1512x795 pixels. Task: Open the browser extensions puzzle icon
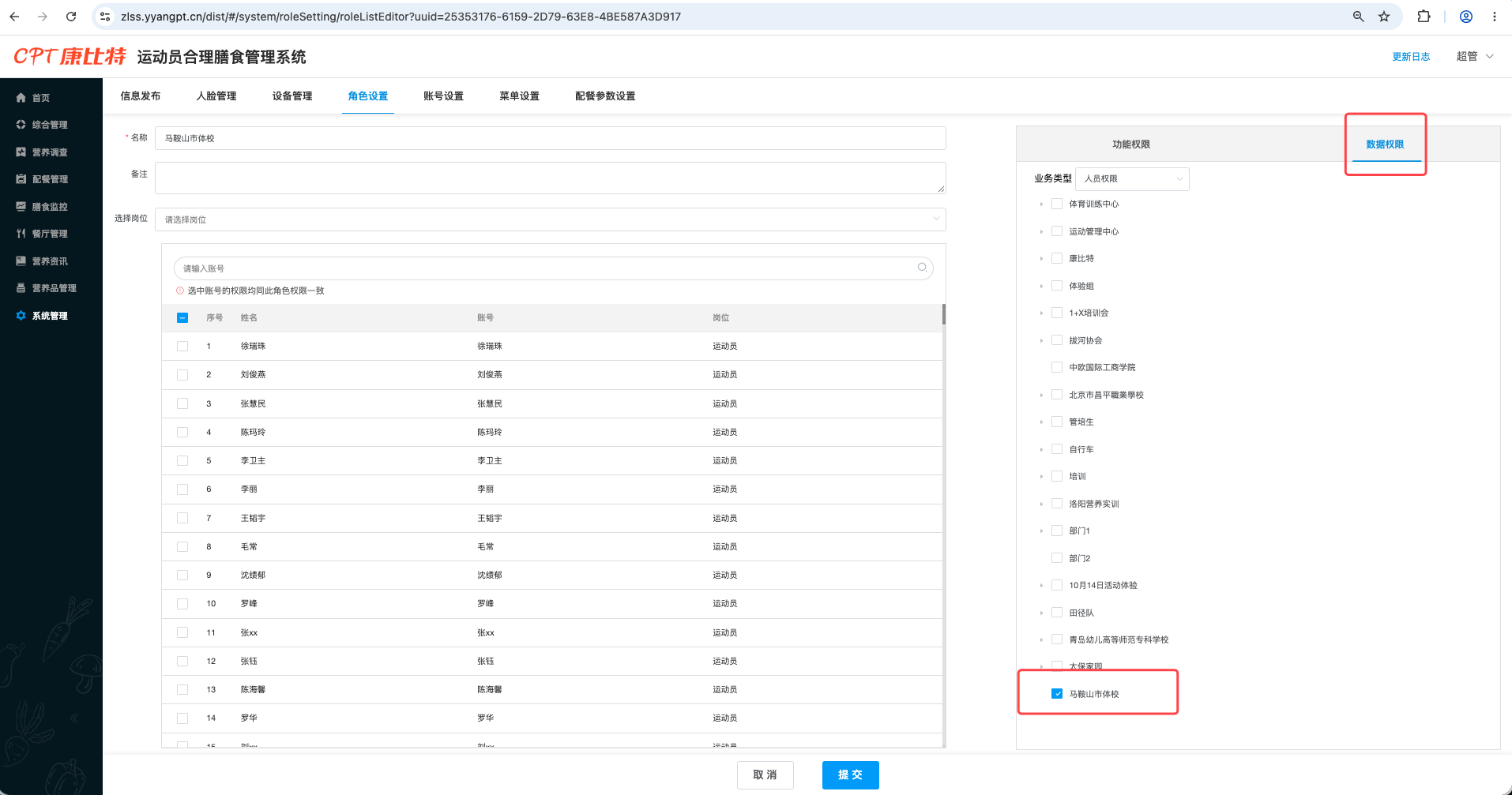tap(1424, 17)
